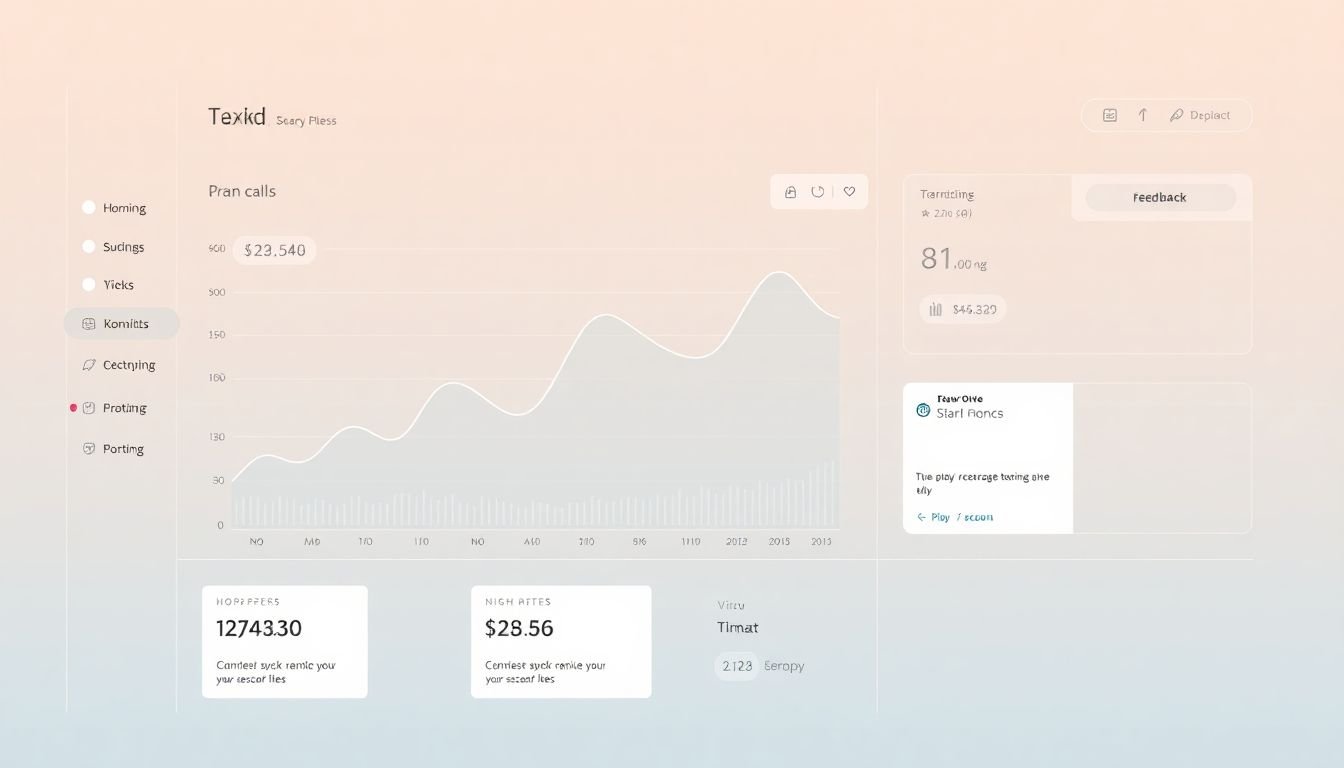Click the up arrow icon in top toolbar
Screen dimensions: 1344x768
coord(1142,115)
